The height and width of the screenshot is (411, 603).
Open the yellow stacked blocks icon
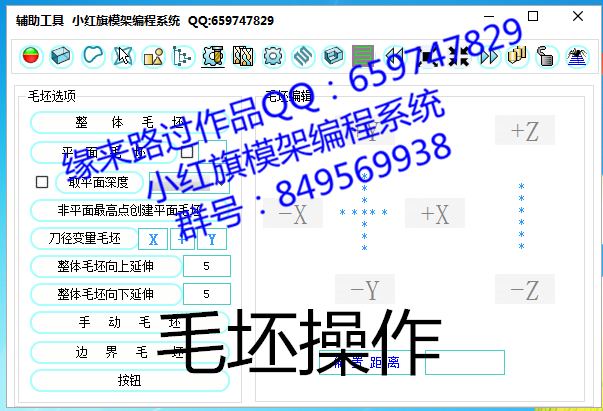[517, 56]
